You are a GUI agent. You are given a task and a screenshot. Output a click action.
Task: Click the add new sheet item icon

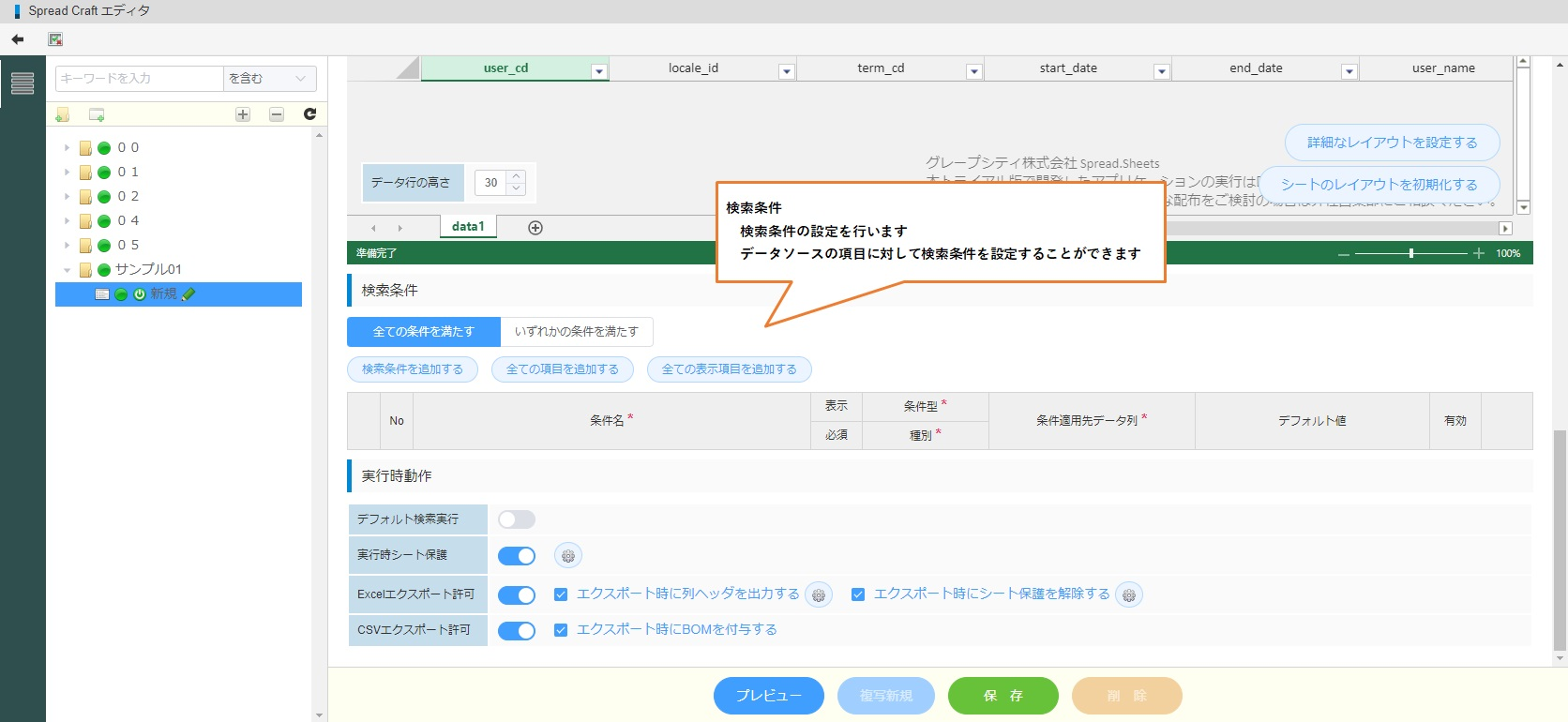tap(97, 114)
